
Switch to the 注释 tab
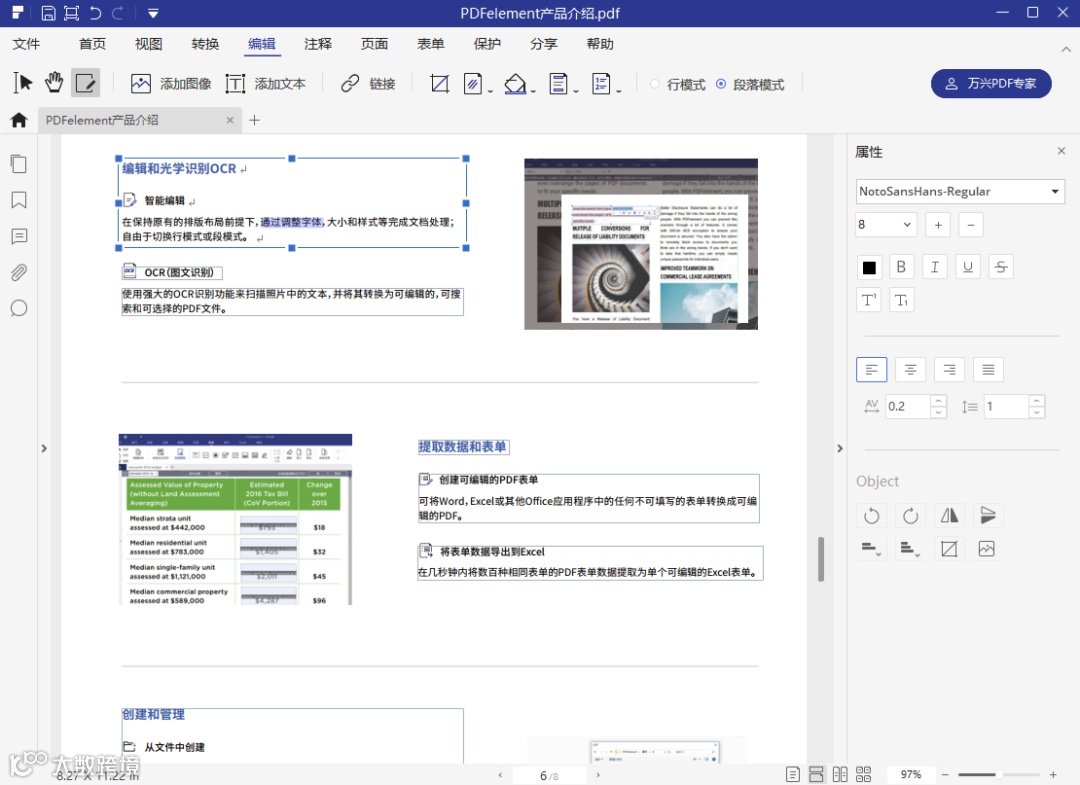tap(318, 44)
